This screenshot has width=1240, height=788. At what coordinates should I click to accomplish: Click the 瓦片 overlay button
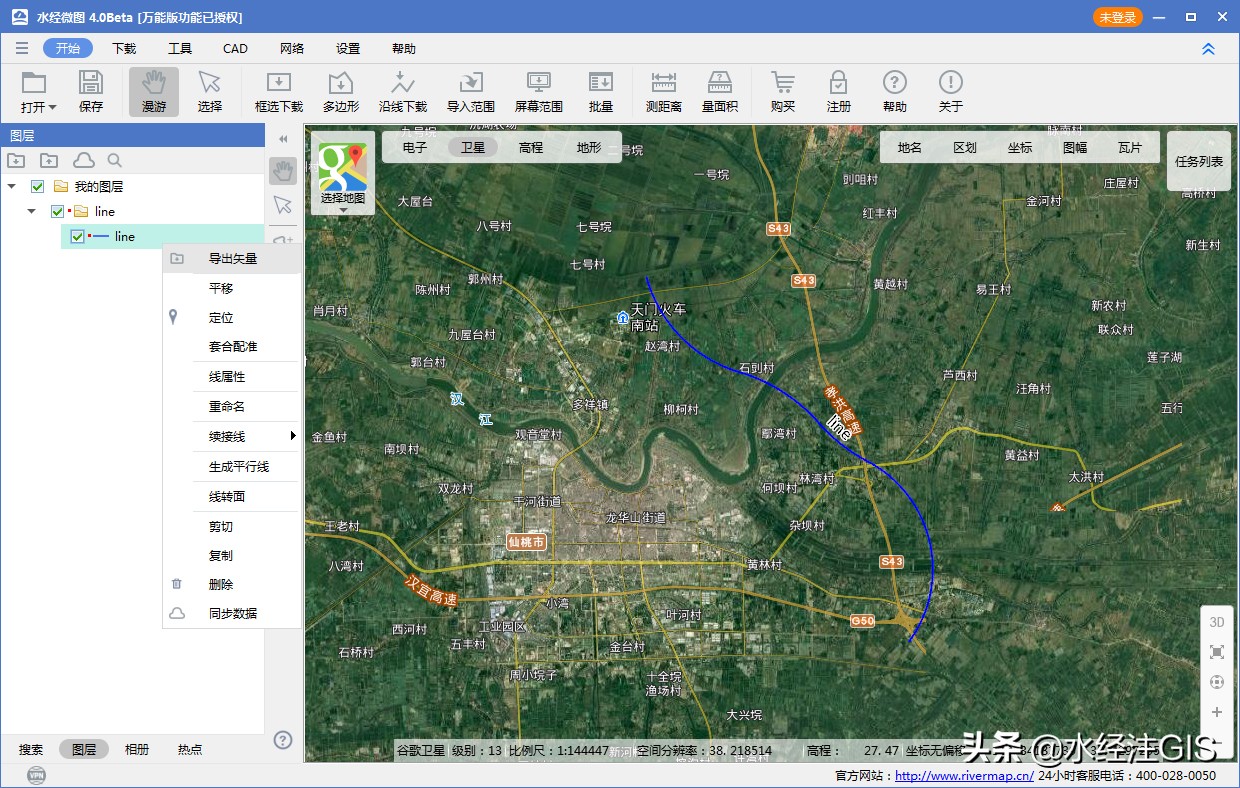click(x=1130, y=147)
